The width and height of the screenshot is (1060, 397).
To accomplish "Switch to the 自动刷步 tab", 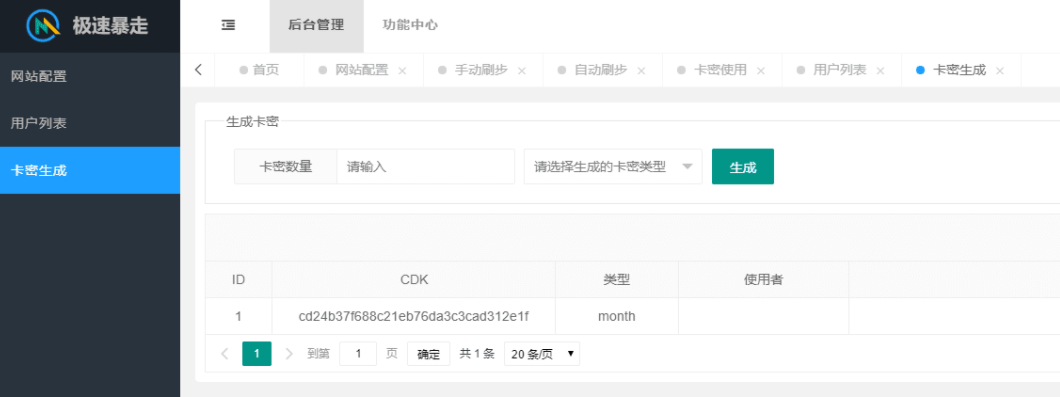I will tap(601, 70).
